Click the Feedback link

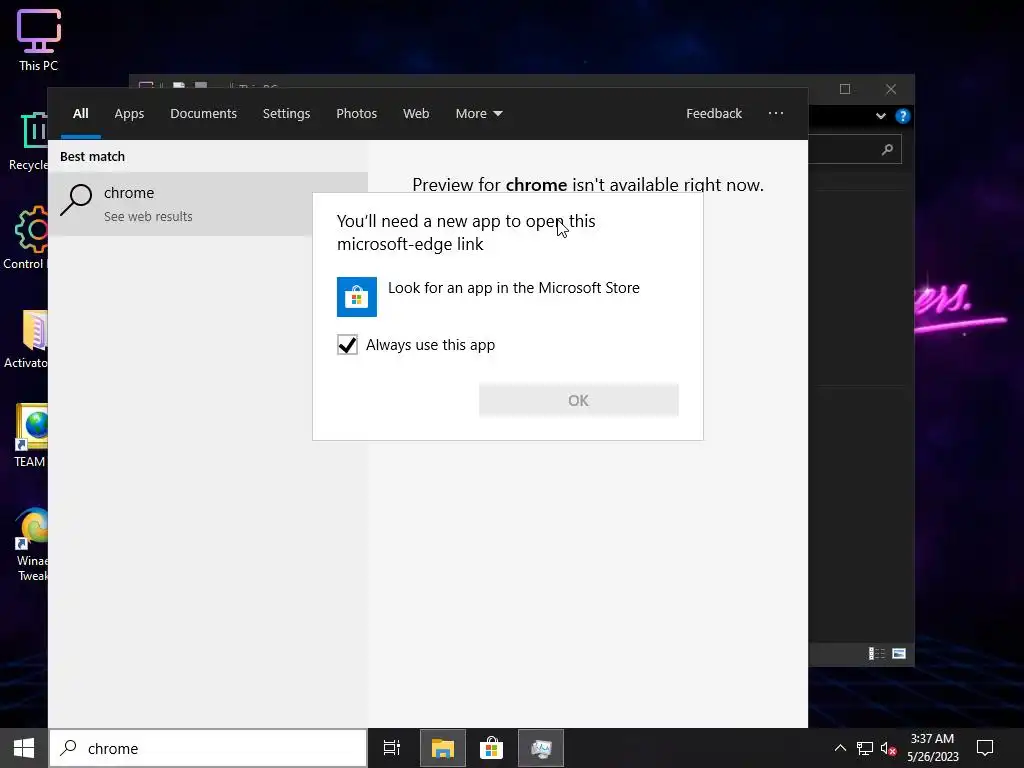click(x=714, y=114)
